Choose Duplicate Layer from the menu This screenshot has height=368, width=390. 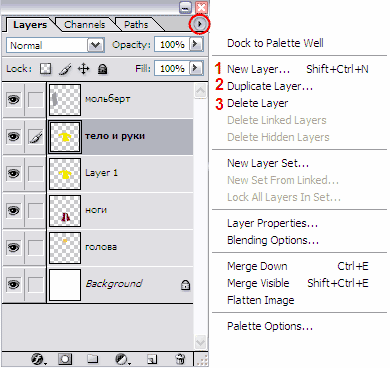click(x=270, y=86)
